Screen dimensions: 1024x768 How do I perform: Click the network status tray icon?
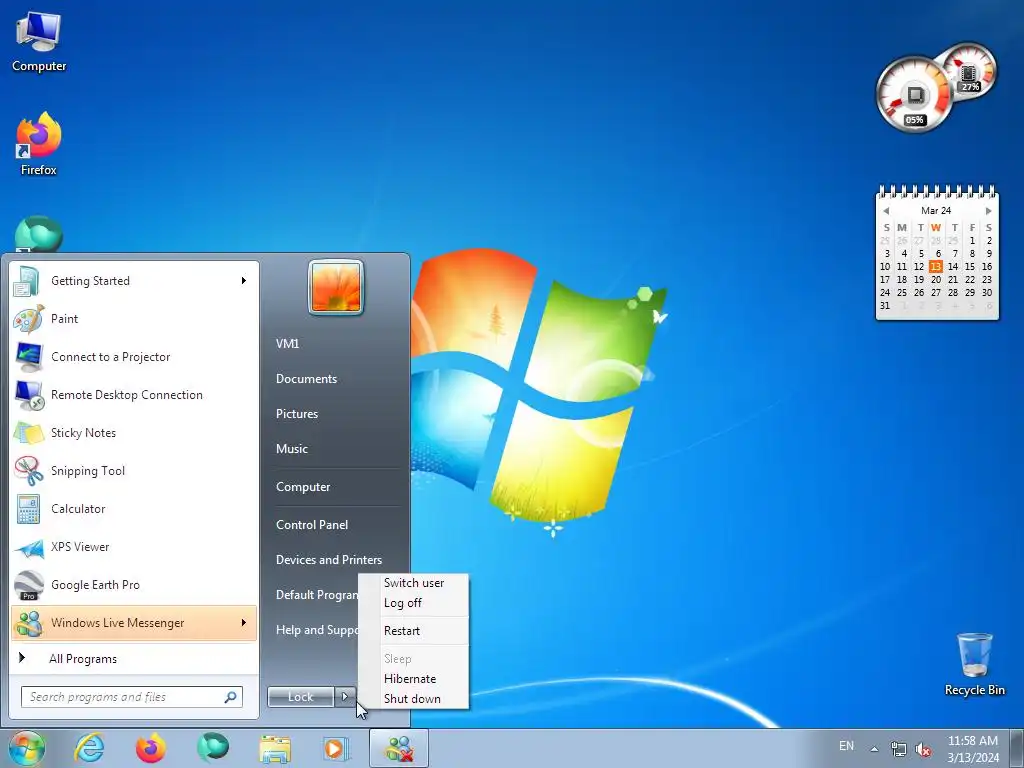pos(899,749)
